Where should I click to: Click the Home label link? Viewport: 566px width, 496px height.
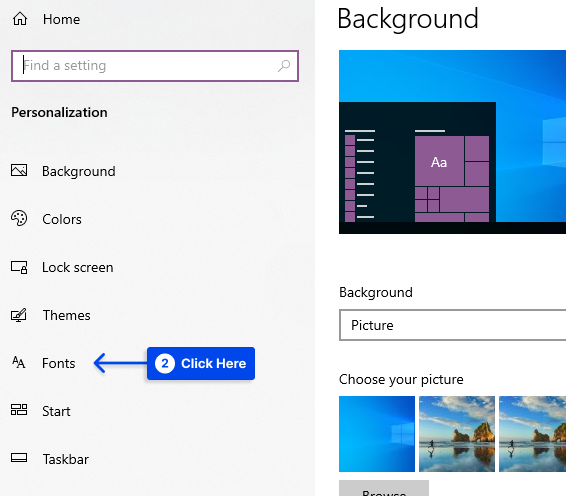click(61, 19)
